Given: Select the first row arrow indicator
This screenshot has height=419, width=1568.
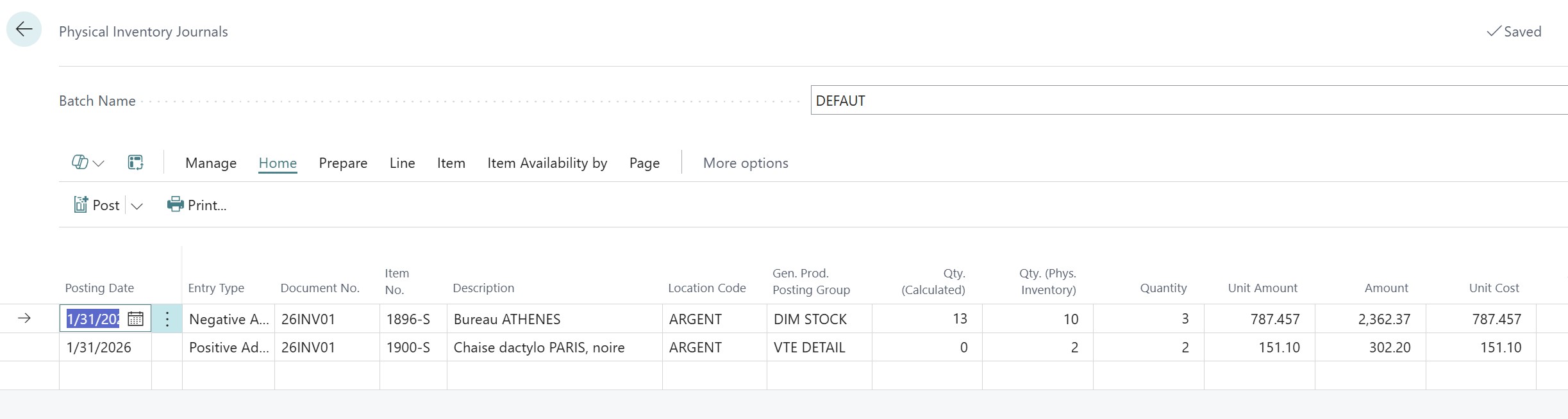Looking at the screenshot, I should point(24,318).
